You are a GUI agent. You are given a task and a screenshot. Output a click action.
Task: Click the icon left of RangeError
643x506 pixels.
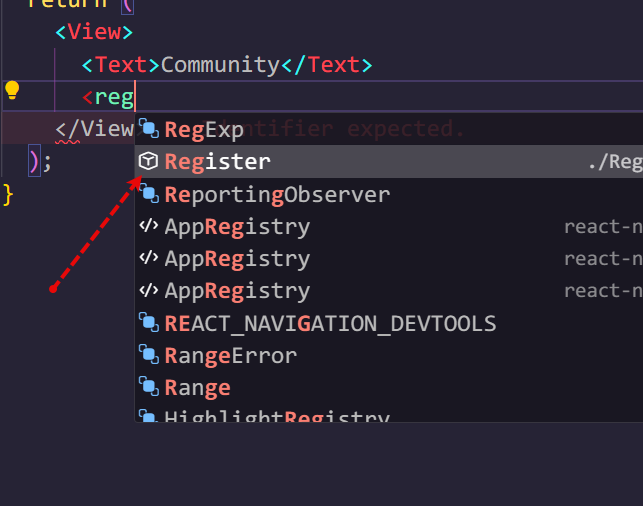pyautogui.click(x=149, y=355)
